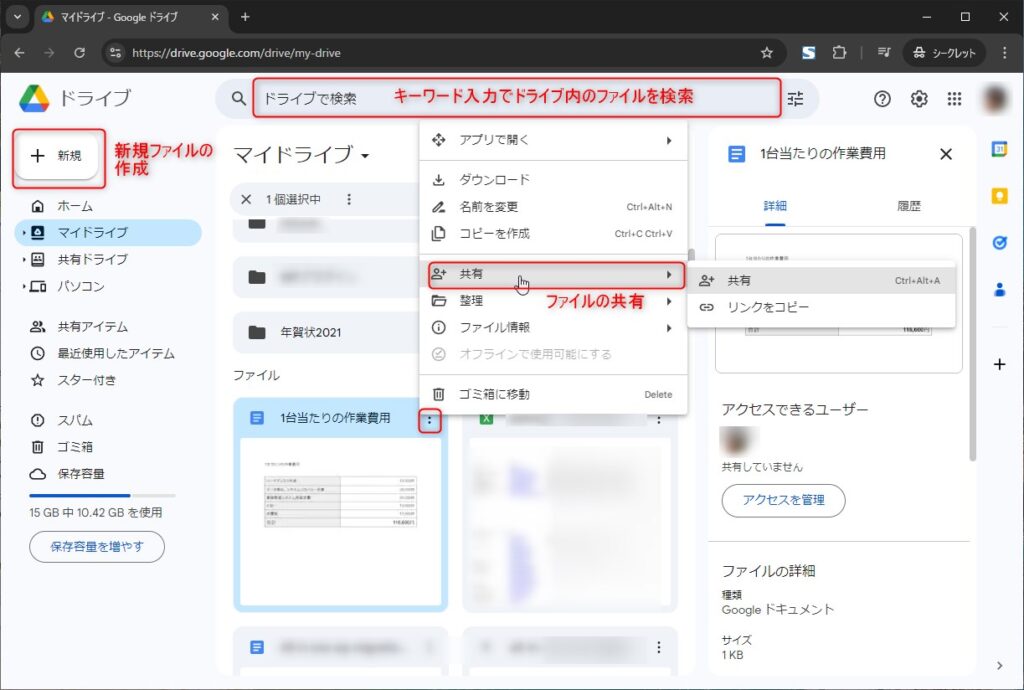The width and height of the screenshot is (1024, 690).
Task: Open Google Calendar in side panel
Action: (x=999, y=149)
